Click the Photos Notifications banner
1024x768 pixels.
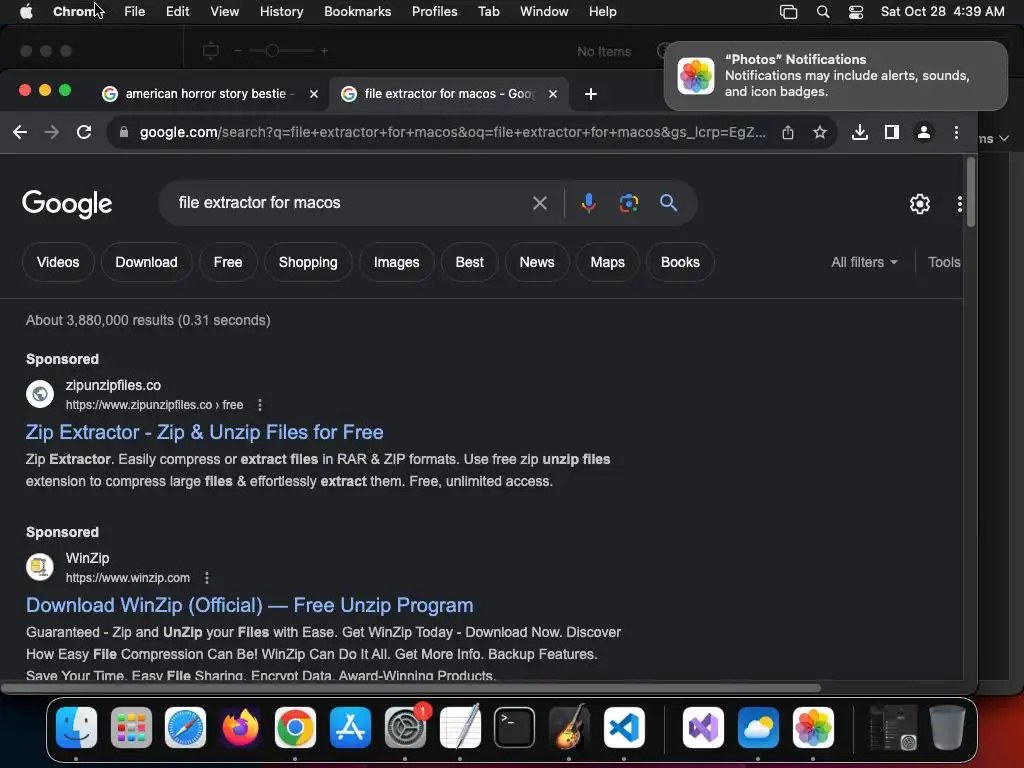pyautogui.click(x=836, y=76)
